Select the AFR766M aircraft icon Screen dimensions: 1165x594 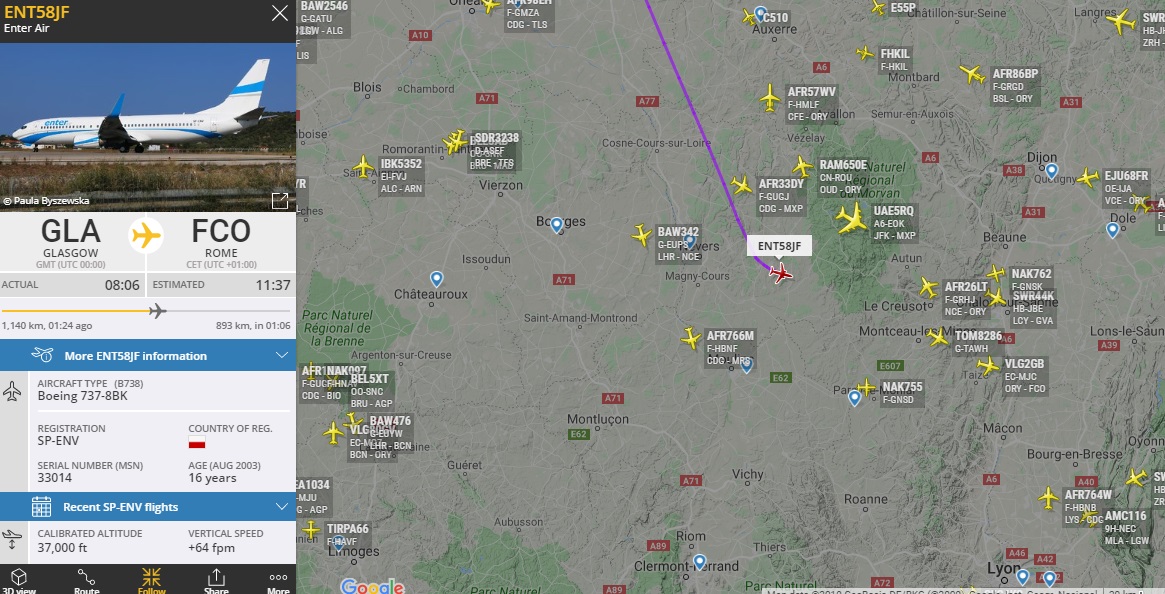click(691, 338)
